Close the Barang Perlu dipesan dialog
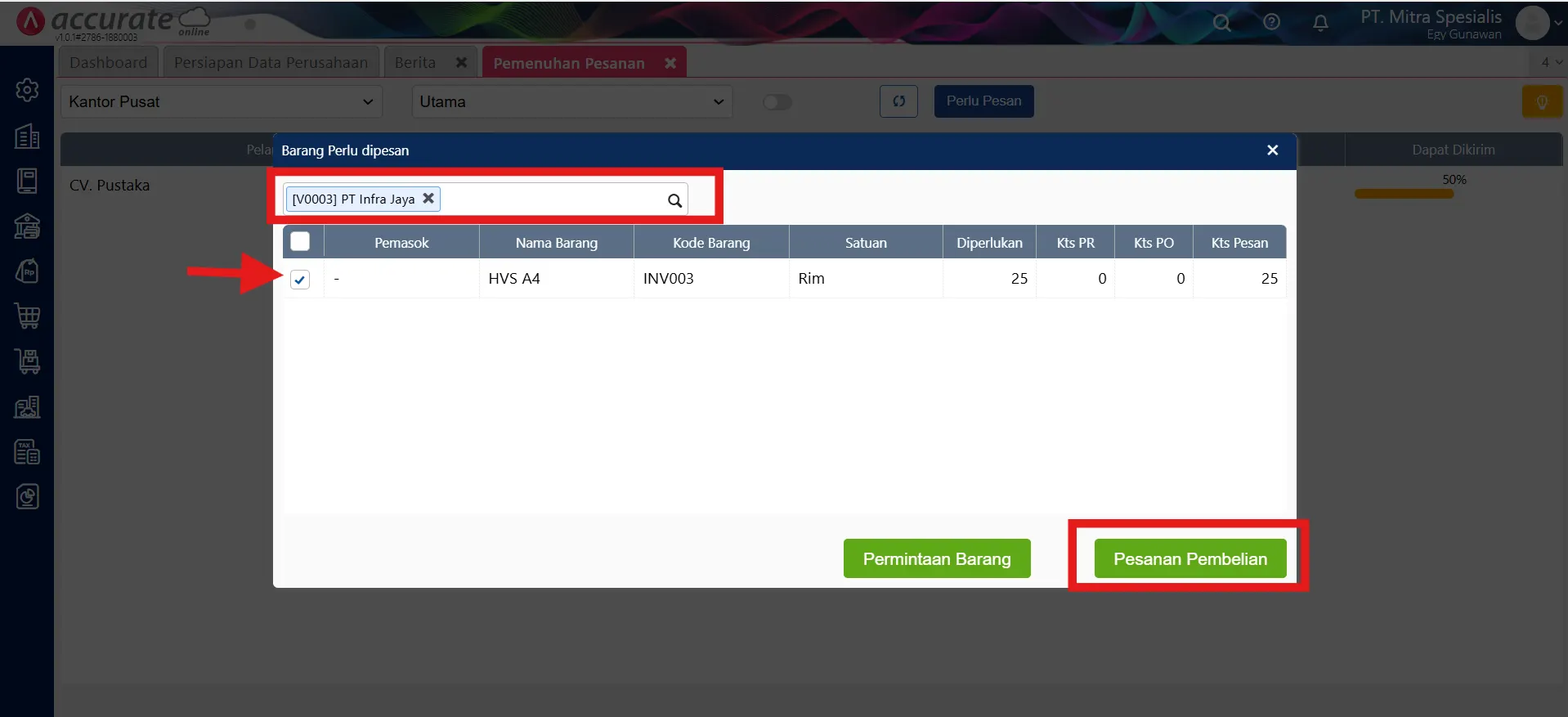This screenshot has width=1568, height=717. point(1272,150)
